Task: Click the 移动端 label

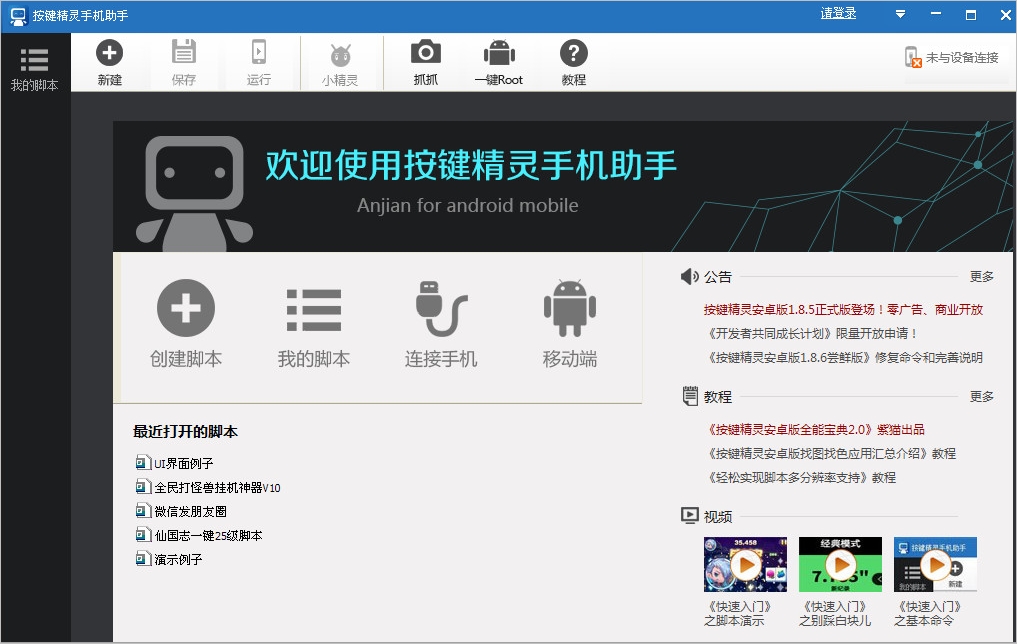Action: (569, 359)
